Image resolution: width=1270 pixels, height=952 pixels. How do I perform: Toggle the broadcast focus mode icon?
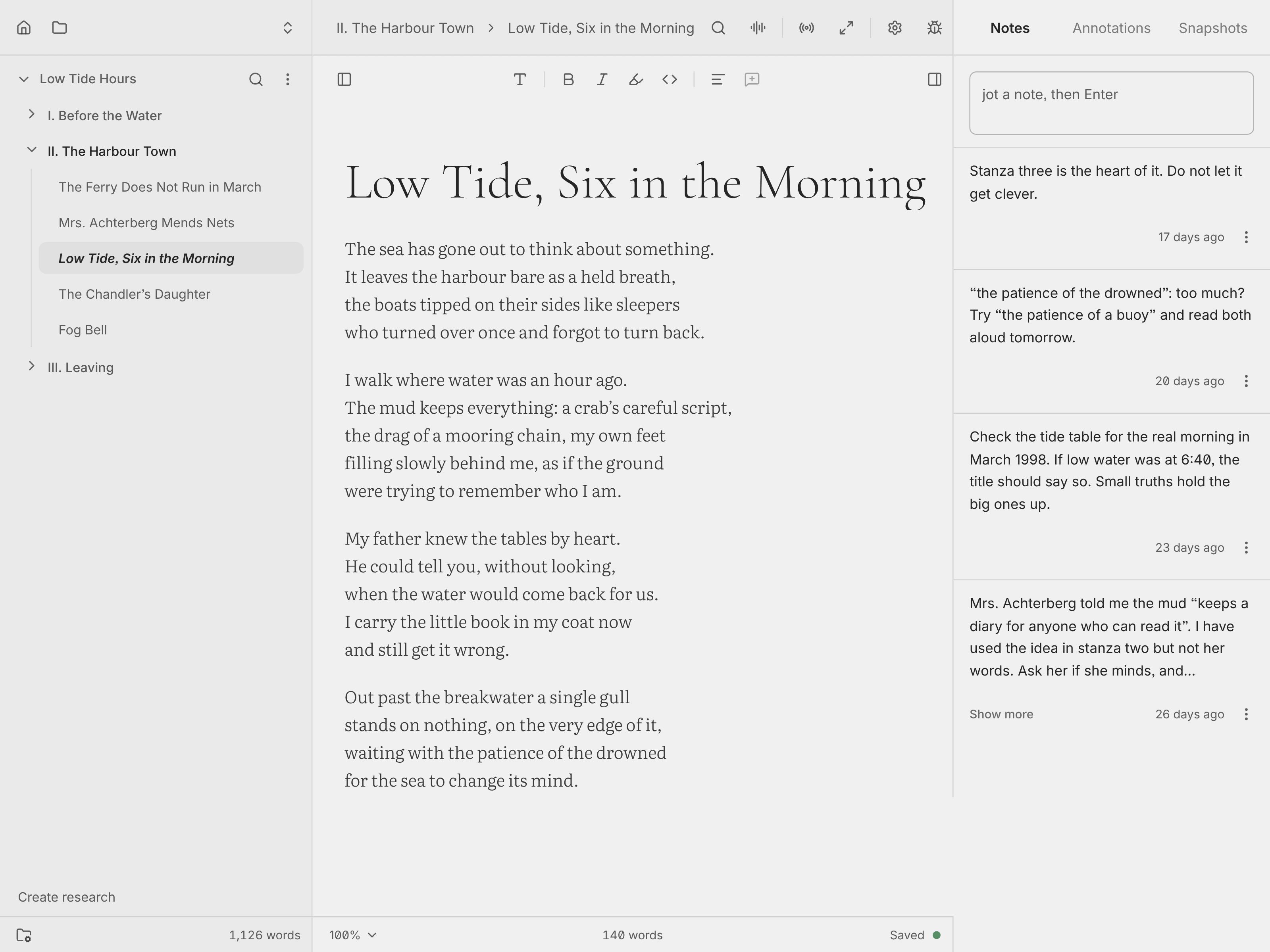click(x=806, y=27)
